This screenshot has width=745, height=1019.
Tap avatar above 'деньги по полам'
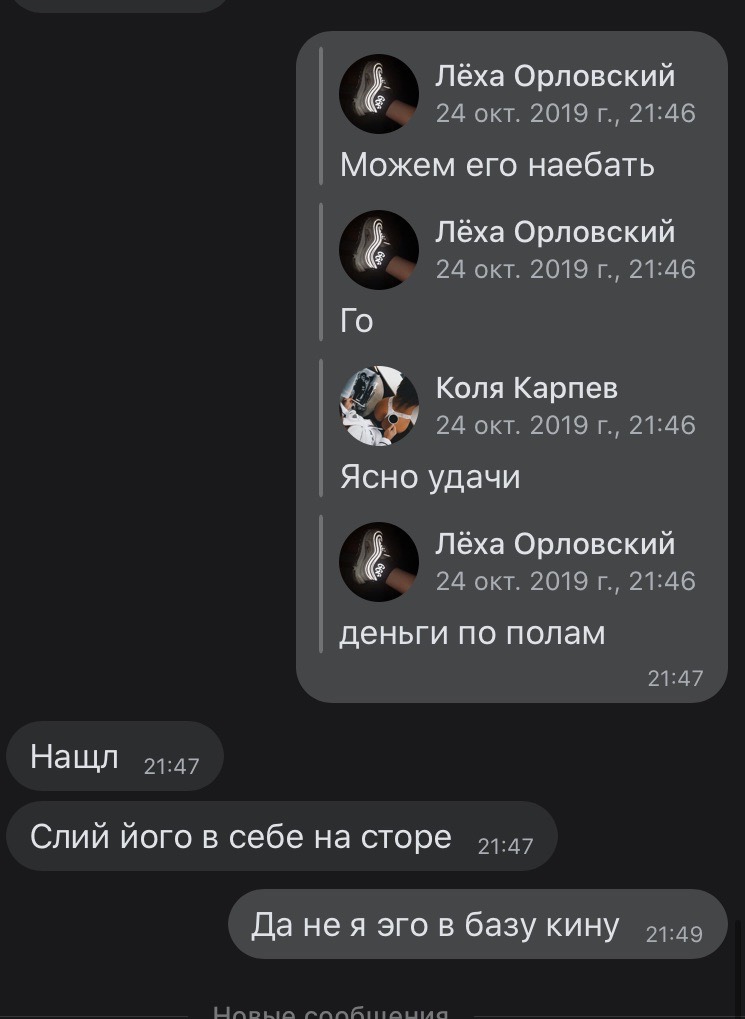point(379,561)
